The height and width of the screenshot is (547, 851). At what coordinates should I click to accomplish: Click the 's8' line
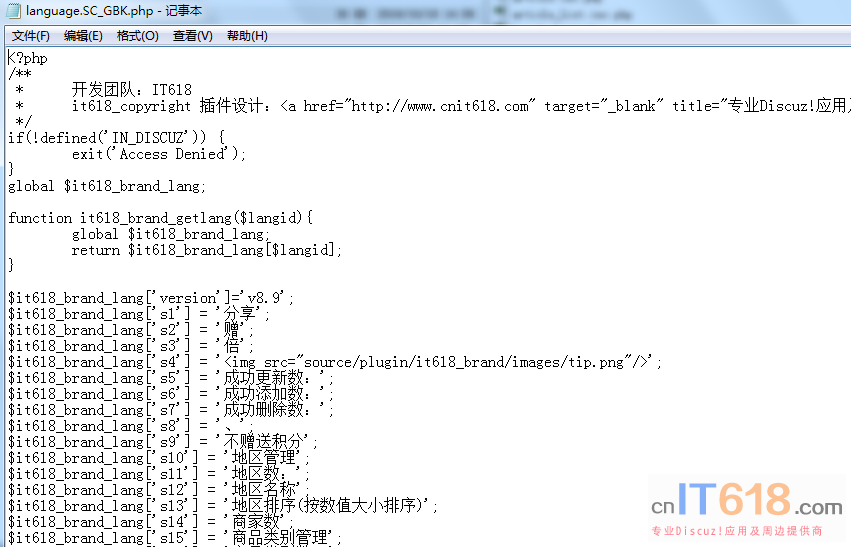[x=131, y=426]
